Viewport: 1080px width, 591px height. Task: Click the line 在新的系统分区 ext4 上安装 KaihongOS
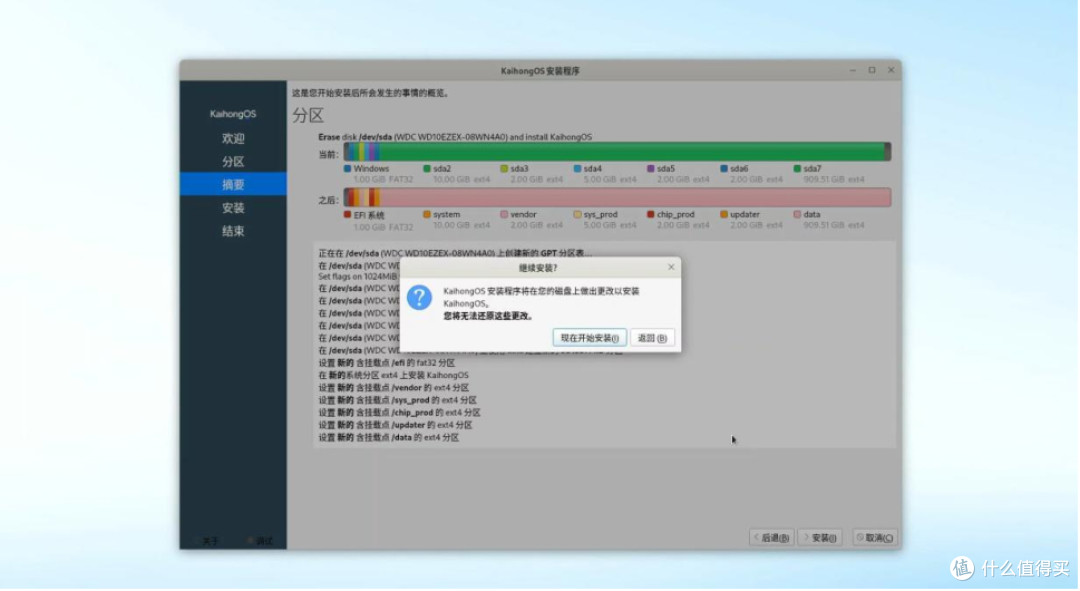coord(393,375)
